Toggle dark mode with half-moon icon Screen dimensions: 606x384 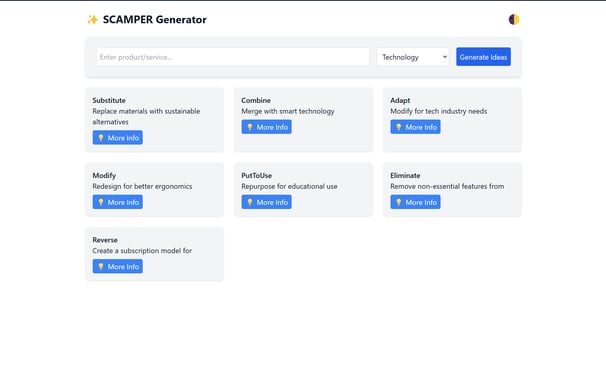[514, 19]
